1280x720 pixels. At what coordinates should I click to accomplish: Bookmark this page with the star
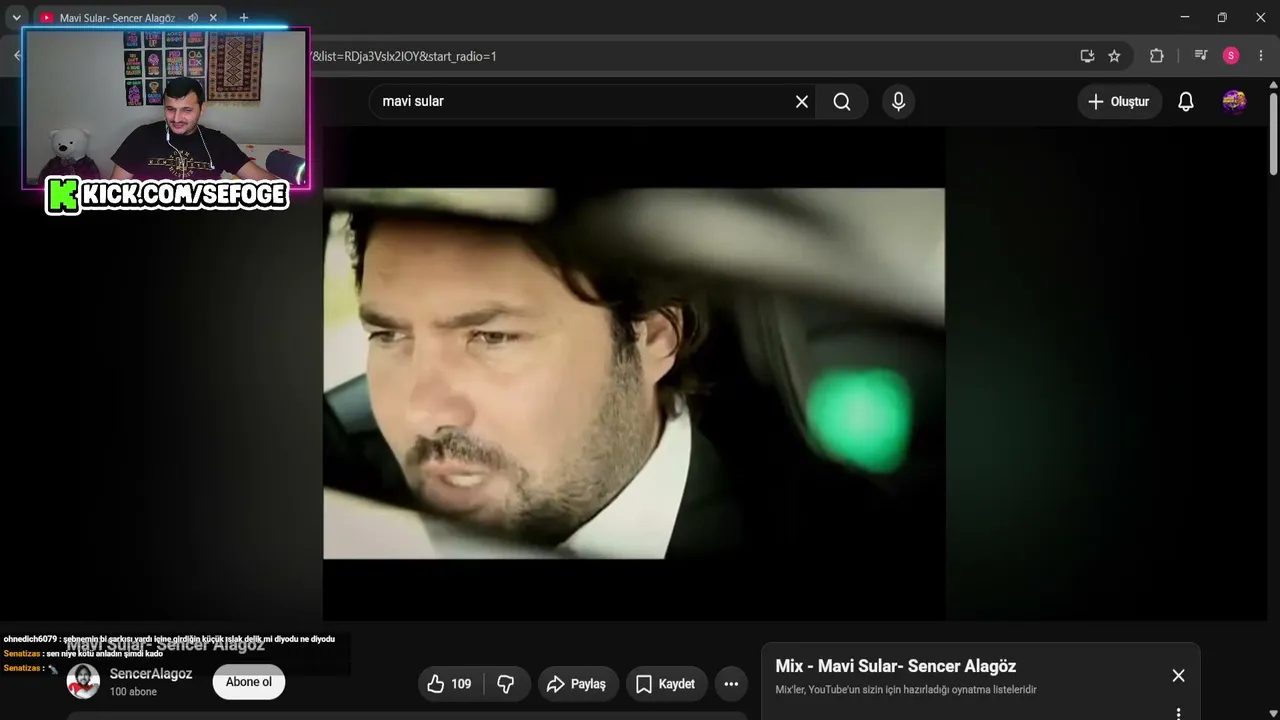click(x=1114, y=56)
